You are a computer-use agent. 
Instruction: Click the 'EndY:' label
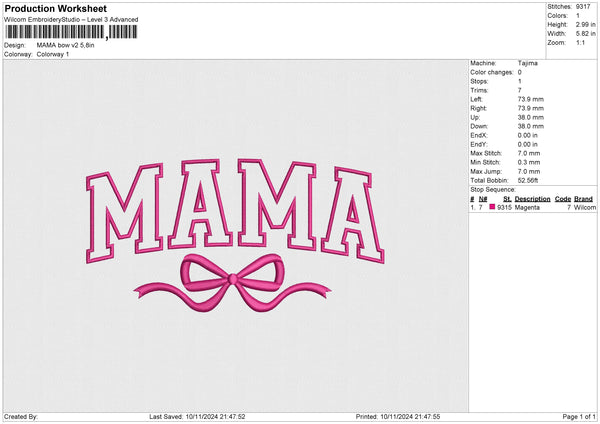479,145
